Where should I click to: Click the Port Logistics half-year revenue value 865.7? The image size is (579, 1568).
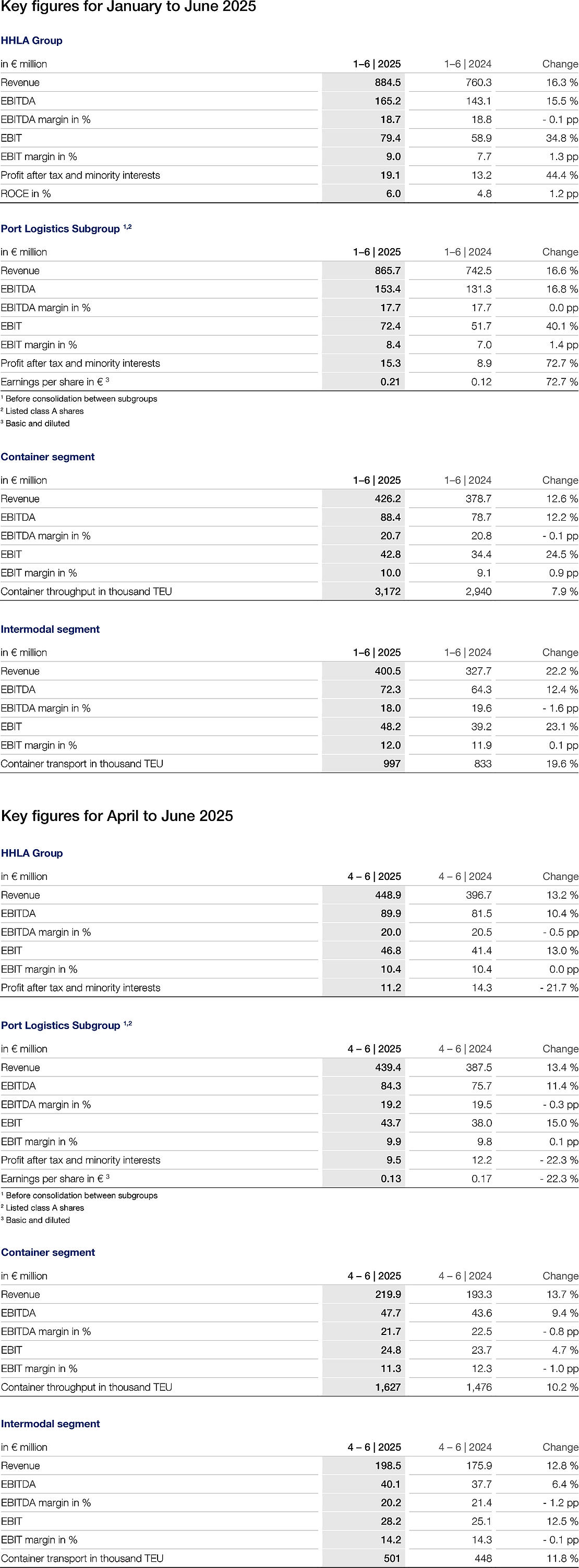pyautogui.click(x=387, y=271)
